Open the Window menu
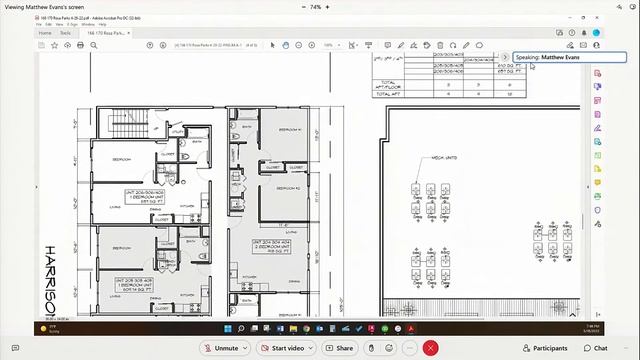The width and height of the screenshot is (640, 360). pos(88,24)
